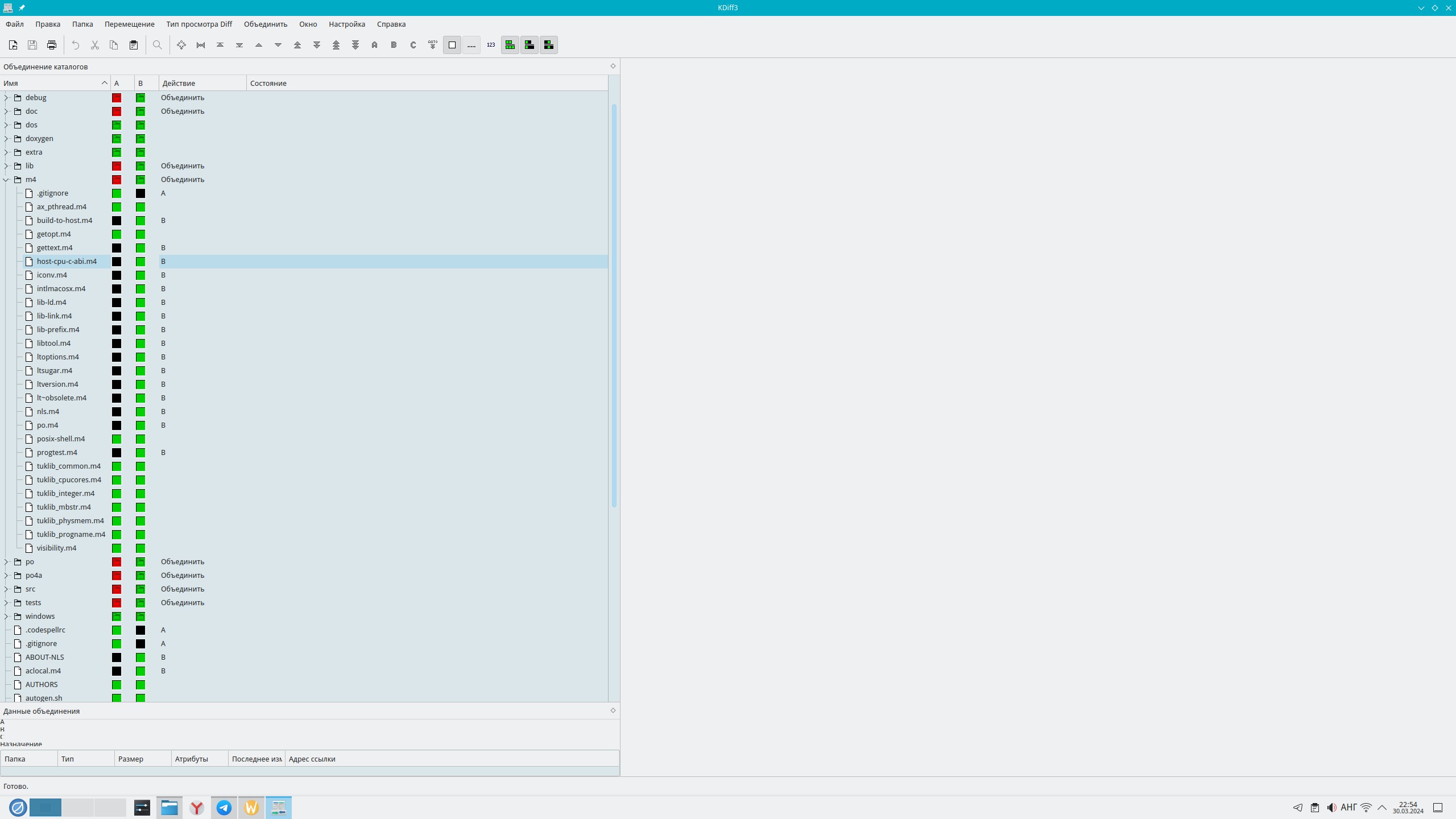Click the Open document toolbar icon
1456x819 pixels.
tap(13, 45)
